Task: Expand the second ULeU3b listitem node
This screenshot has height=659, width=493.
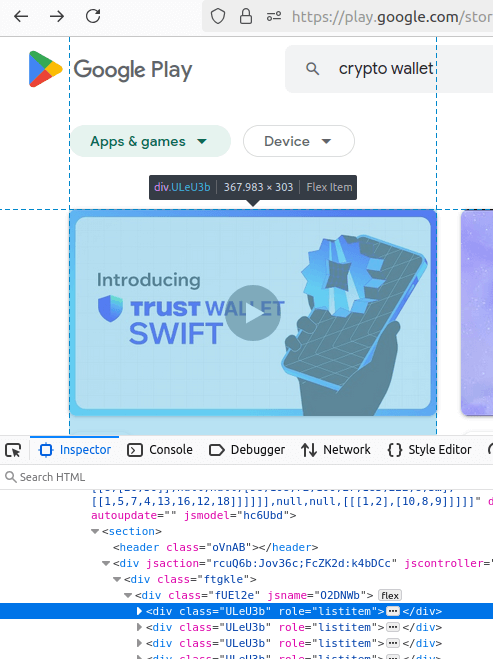Action: click(140, 627)
